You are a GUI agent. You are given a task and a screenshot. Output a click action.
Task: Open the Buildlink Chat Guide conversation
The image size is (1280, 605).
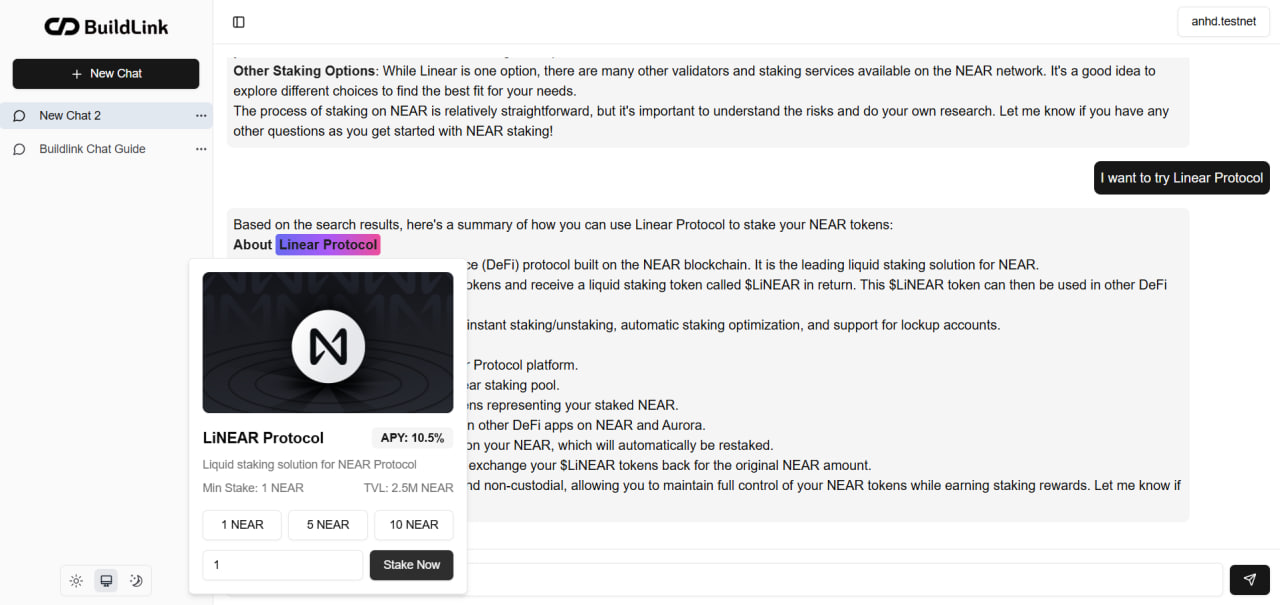pyautogui.click(x=92, y=149)
